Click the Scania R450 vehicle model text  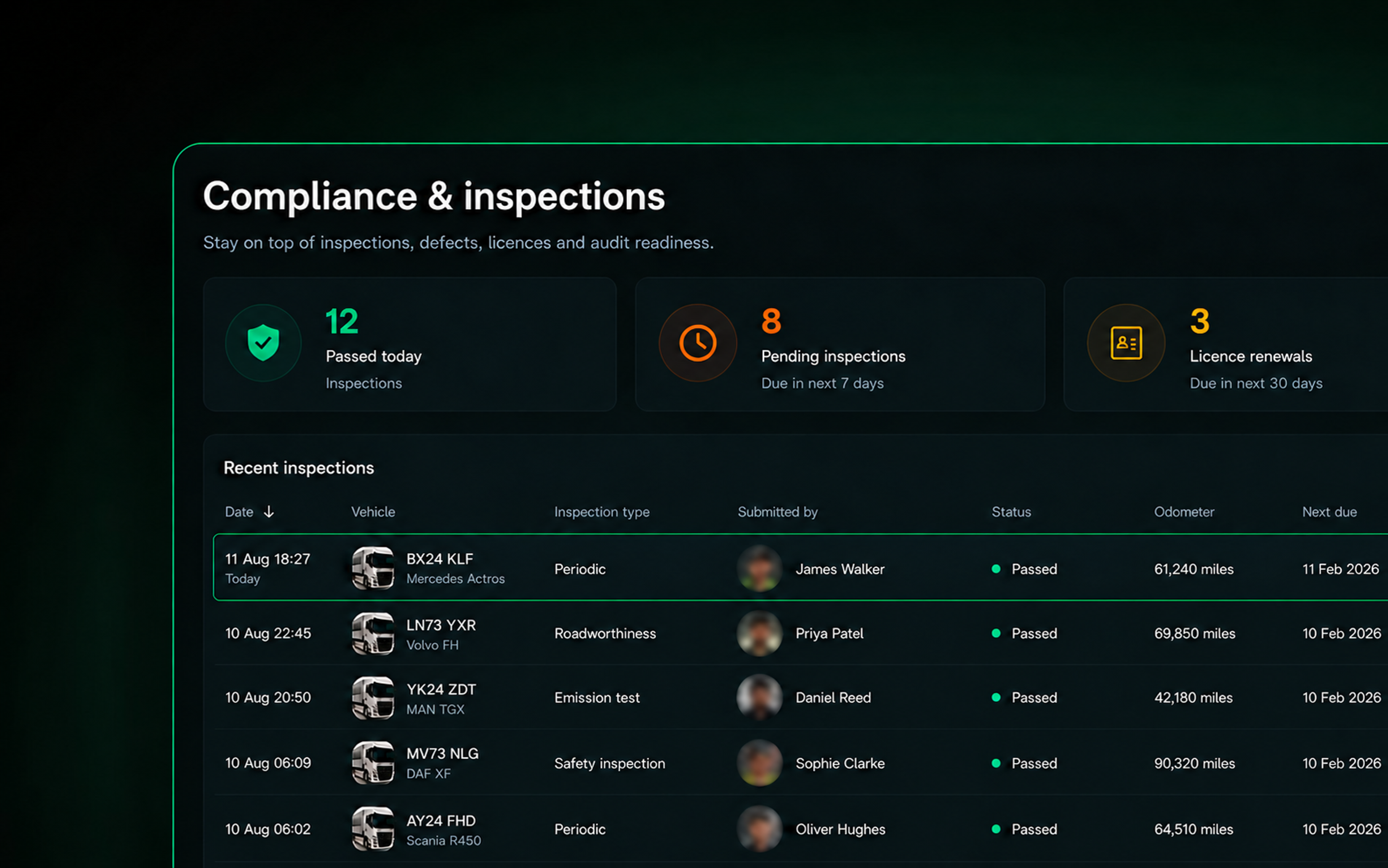pos(444,841)
